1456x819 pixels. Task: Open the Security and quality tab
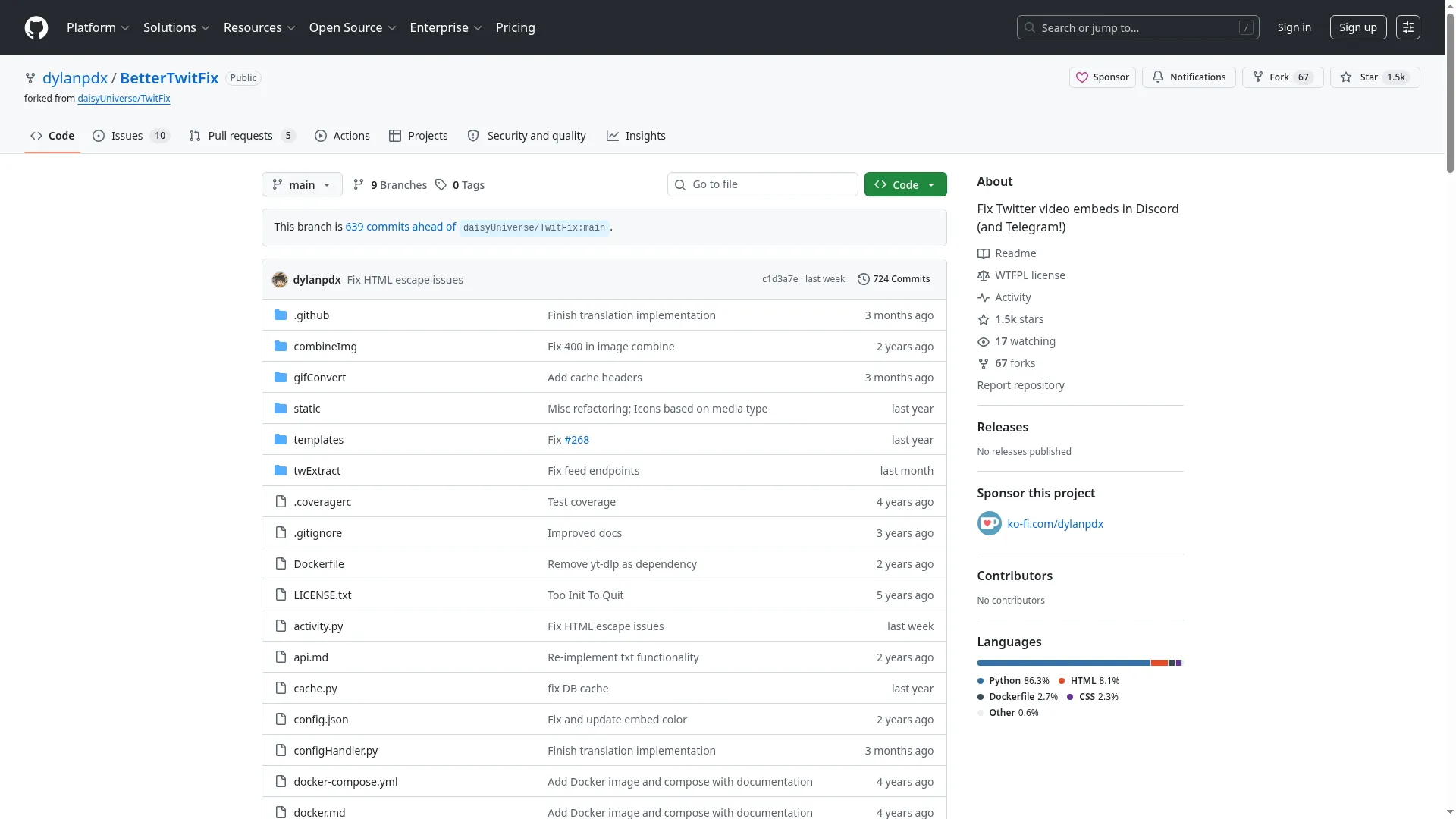(527, 136)
